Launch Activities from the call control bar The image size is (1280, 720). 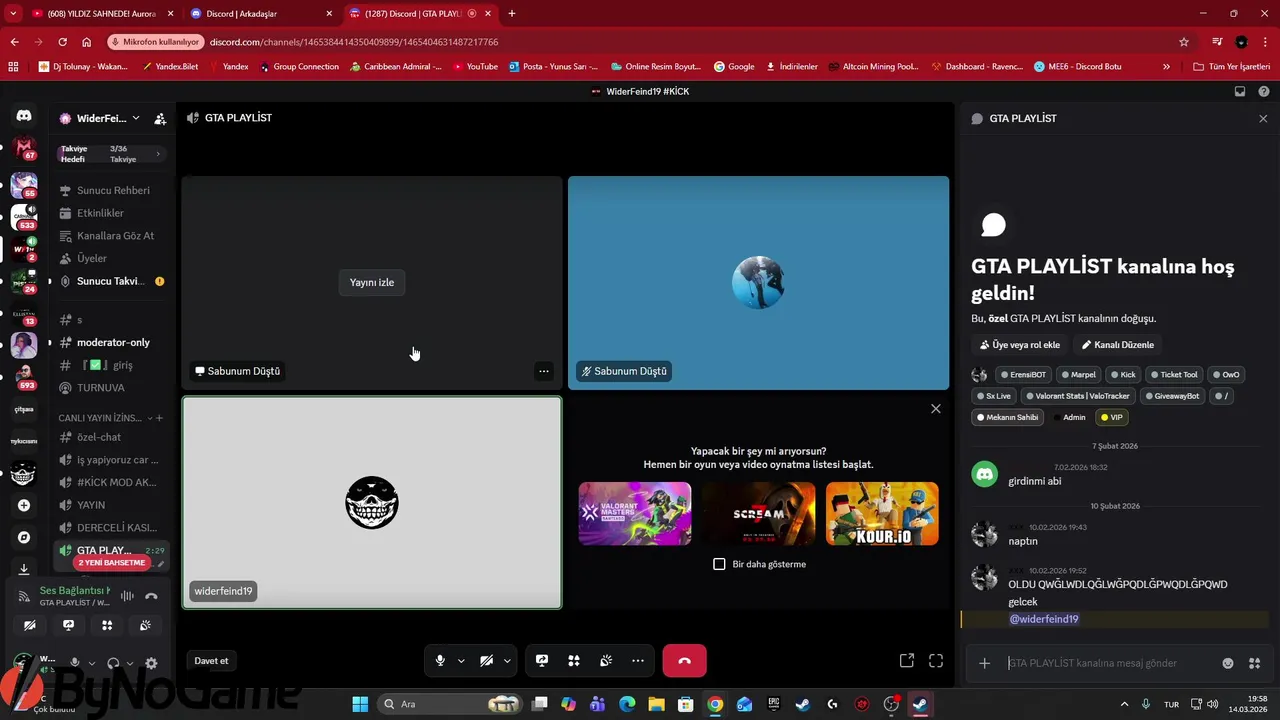point(574,661)
